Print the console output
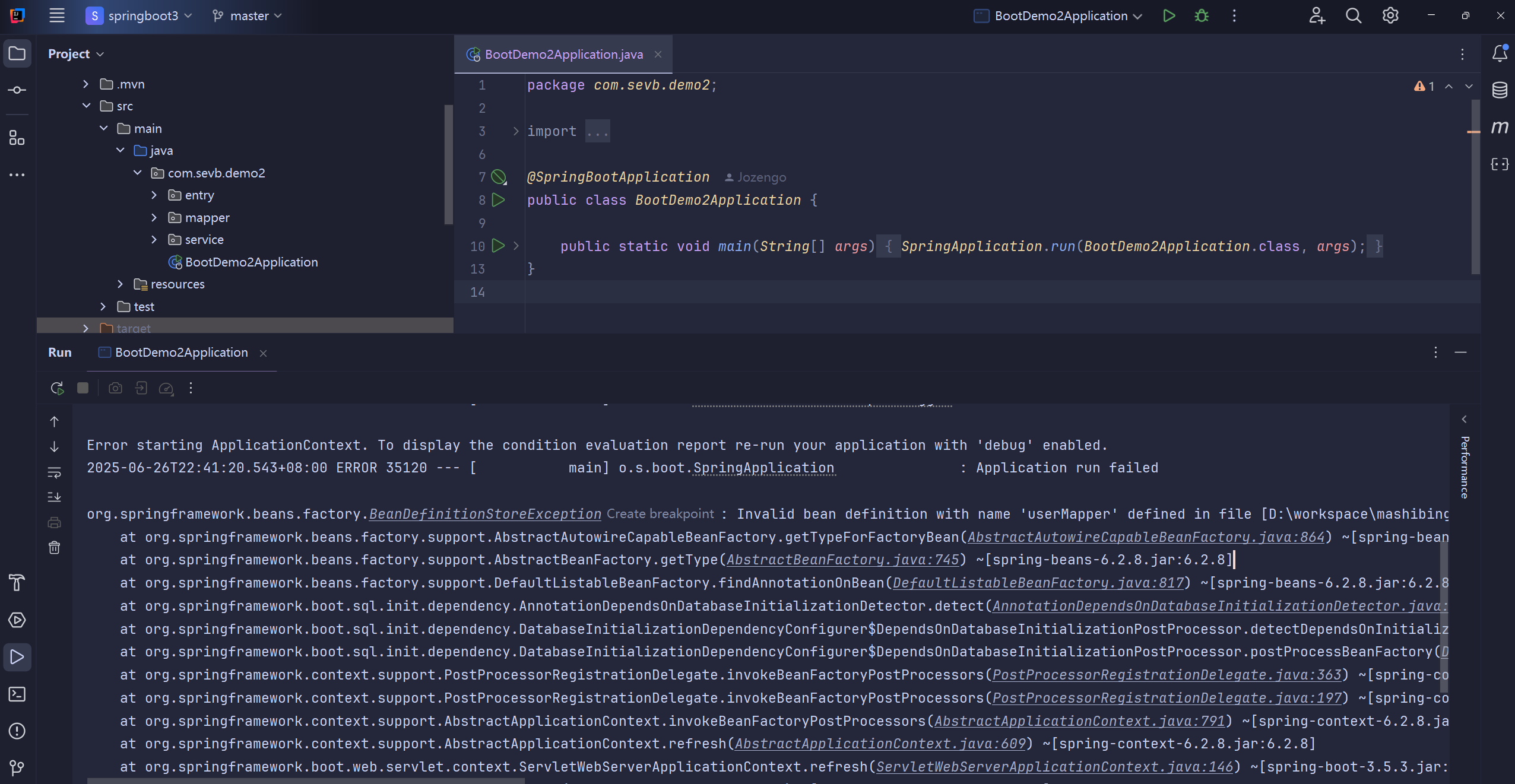1515x784 pixels. 54,523
